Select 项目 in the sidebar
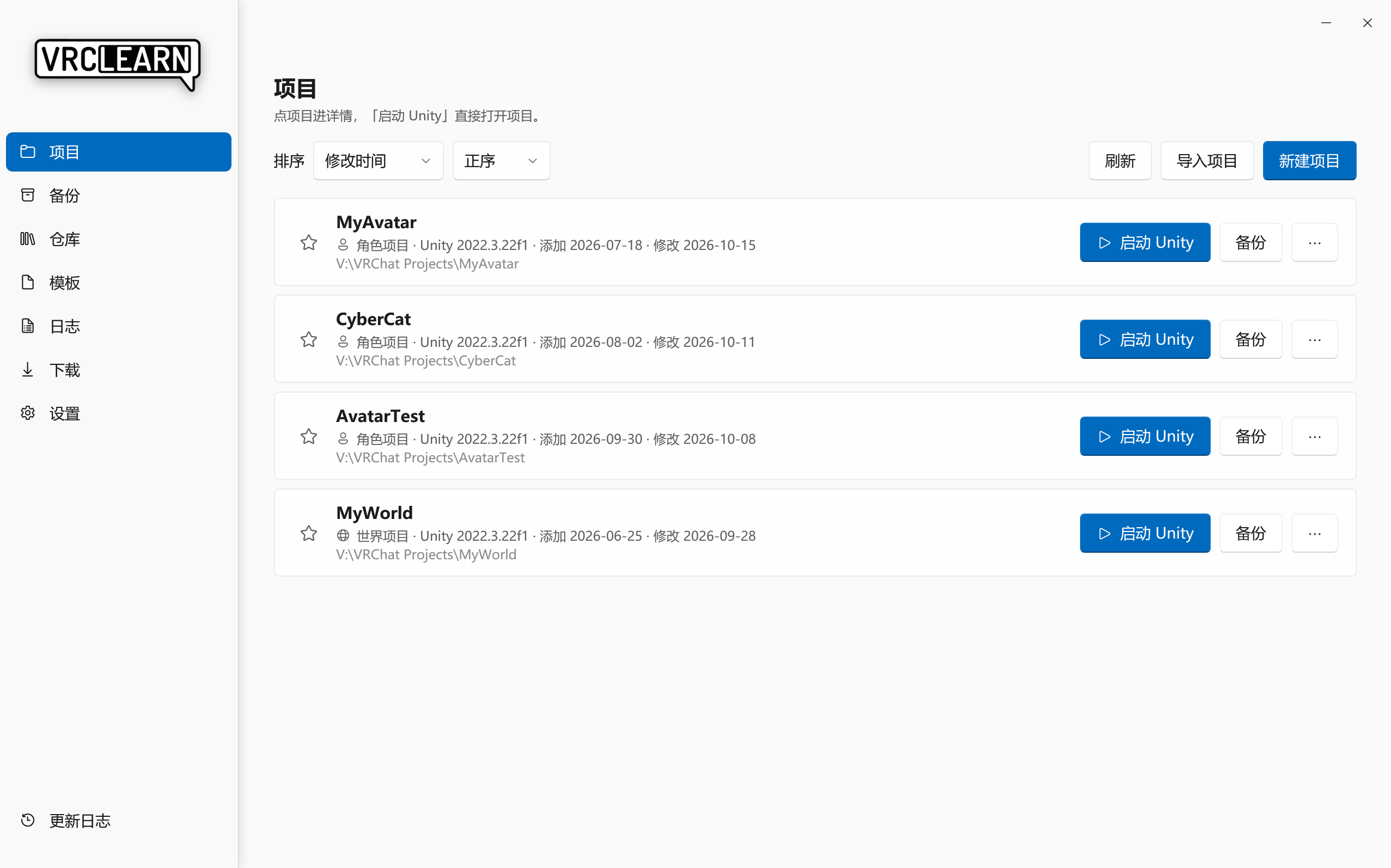Screen dimensions: 1391x868 coord(118,152)
